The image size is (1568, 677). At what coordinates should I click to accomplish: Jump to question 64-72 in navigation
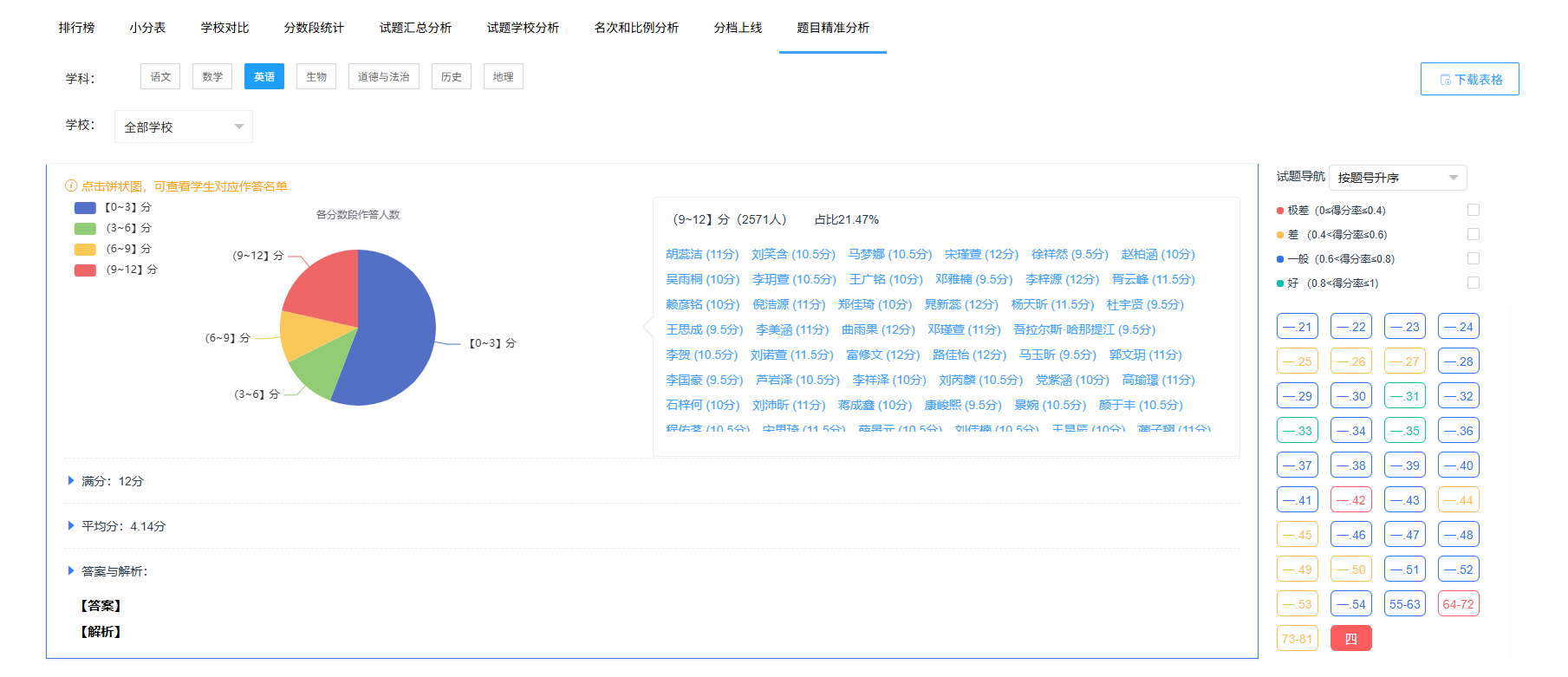[1458, 604]
